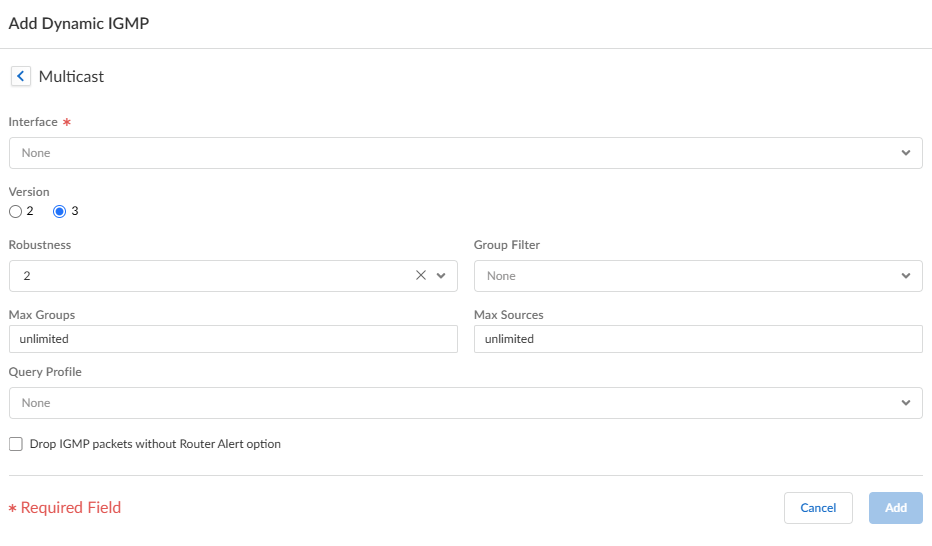Viewport: 932px width, 546px height.
Task: Click the Cancel button
Action: [x=818, y=508]
